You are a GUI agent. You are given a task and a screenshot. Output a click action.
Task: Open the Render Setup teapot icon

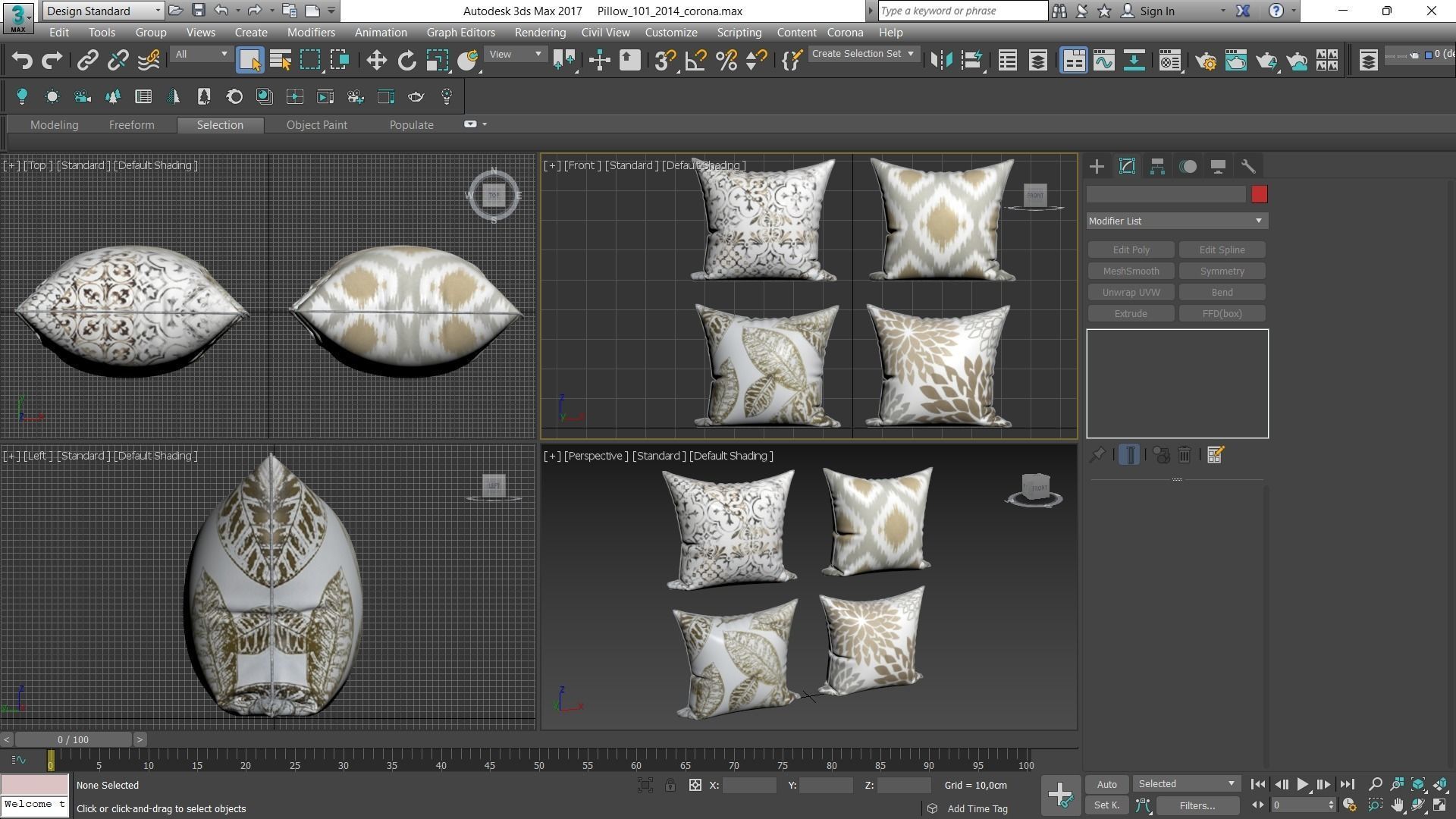click(1206, 60)
